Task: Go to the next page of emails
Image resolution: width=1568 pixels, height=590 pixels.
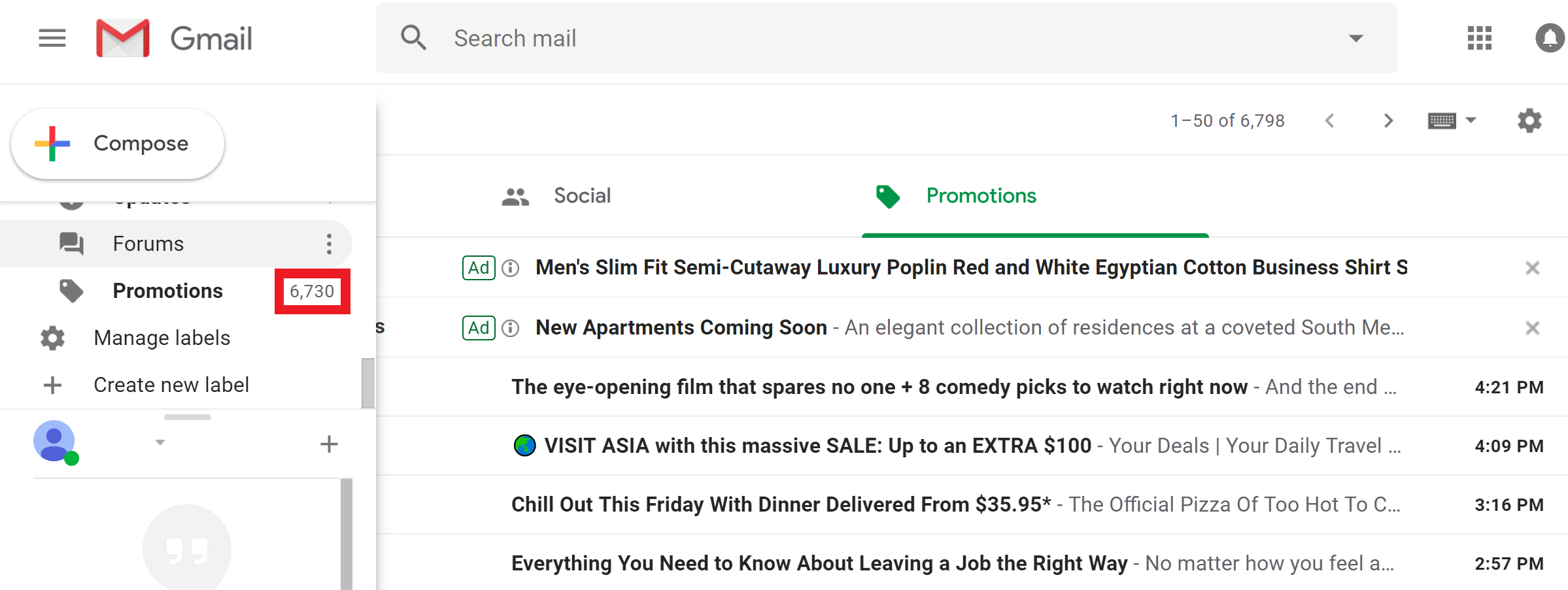Action: [x=1388, y=120]
